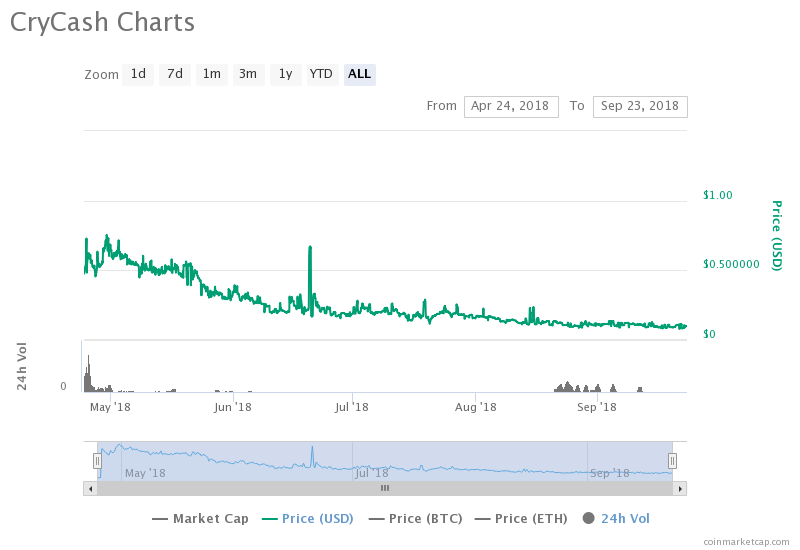Select the ALL zoom range
The width and height of the screenshot is (800, 550).
360,74
